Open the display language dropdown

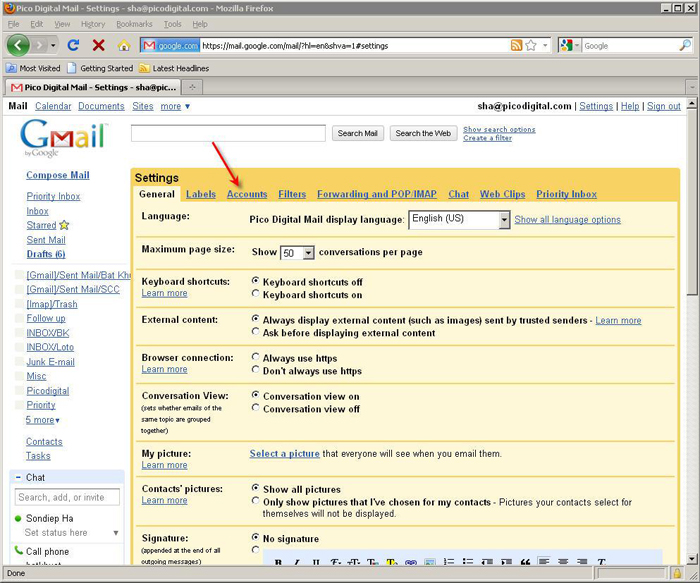click(459, 219)
